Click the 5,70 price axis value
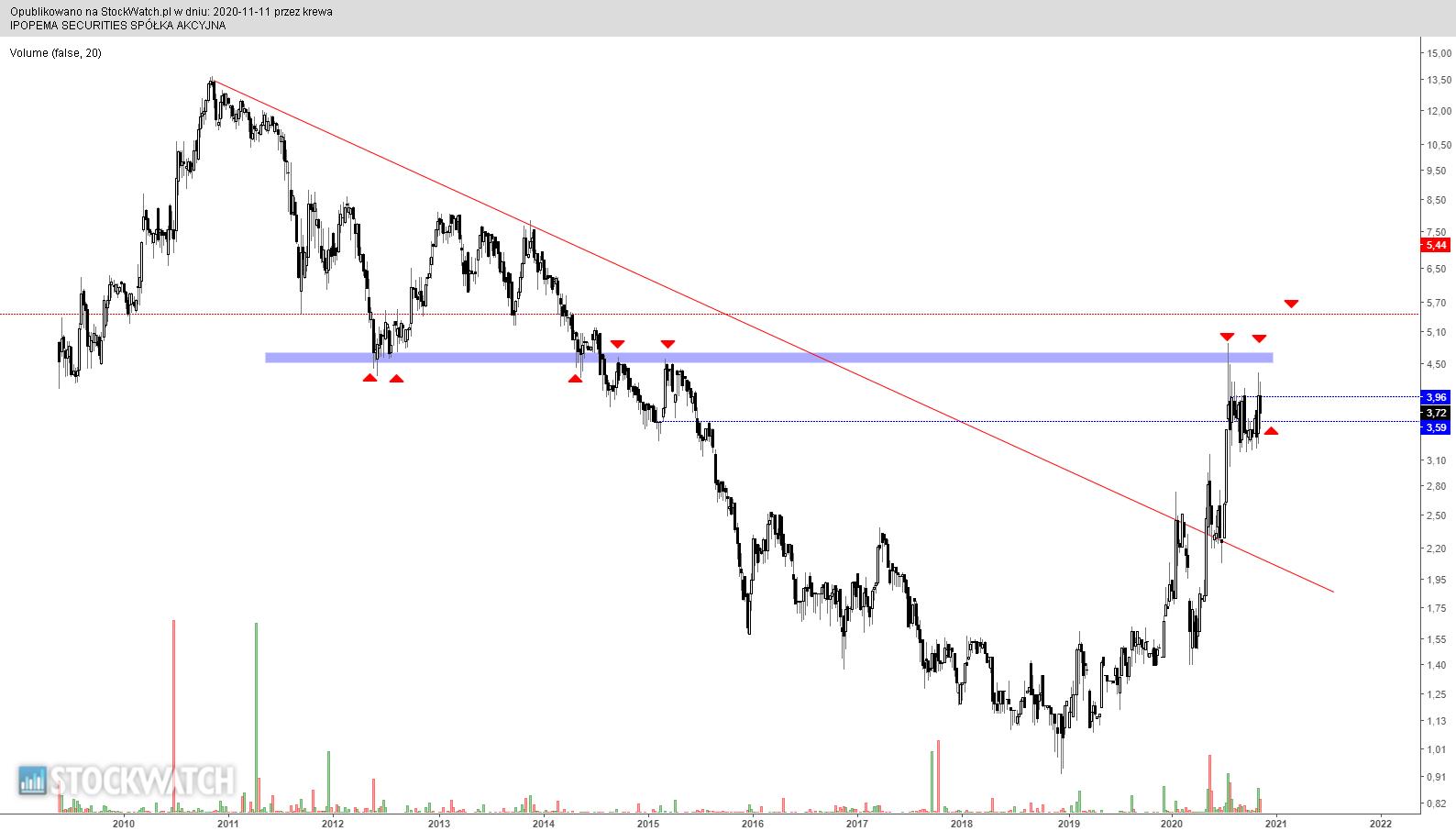 (1439, 303)
